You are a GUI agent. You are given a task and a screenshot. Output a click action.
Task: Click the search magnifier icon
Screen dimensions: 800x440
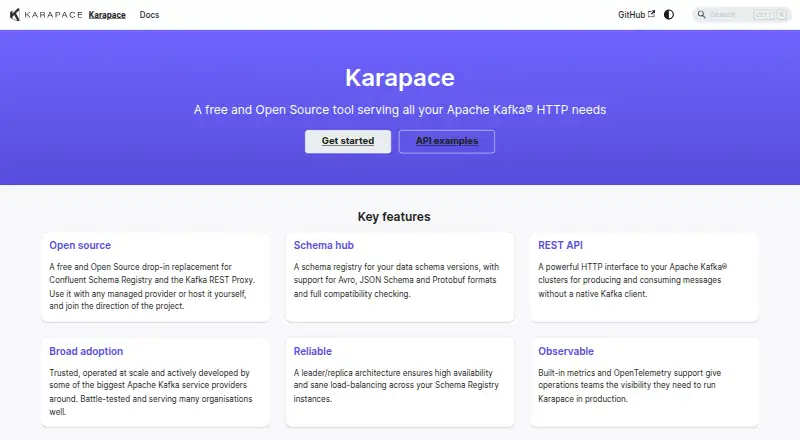click(x=702, y=15)
